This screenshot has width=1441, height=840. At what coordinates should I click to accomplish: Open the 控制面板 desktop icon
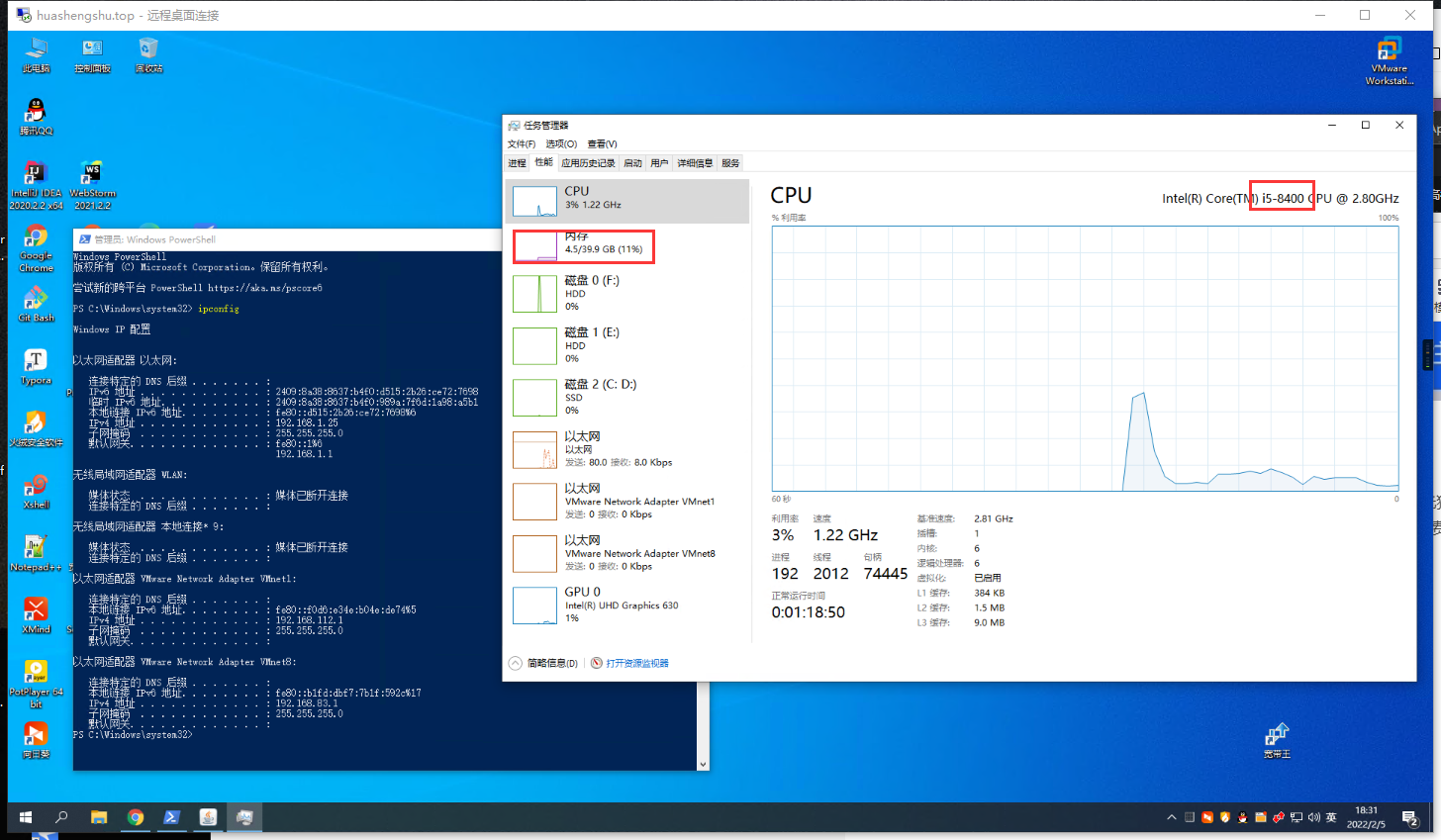click(x=93, y=54)
